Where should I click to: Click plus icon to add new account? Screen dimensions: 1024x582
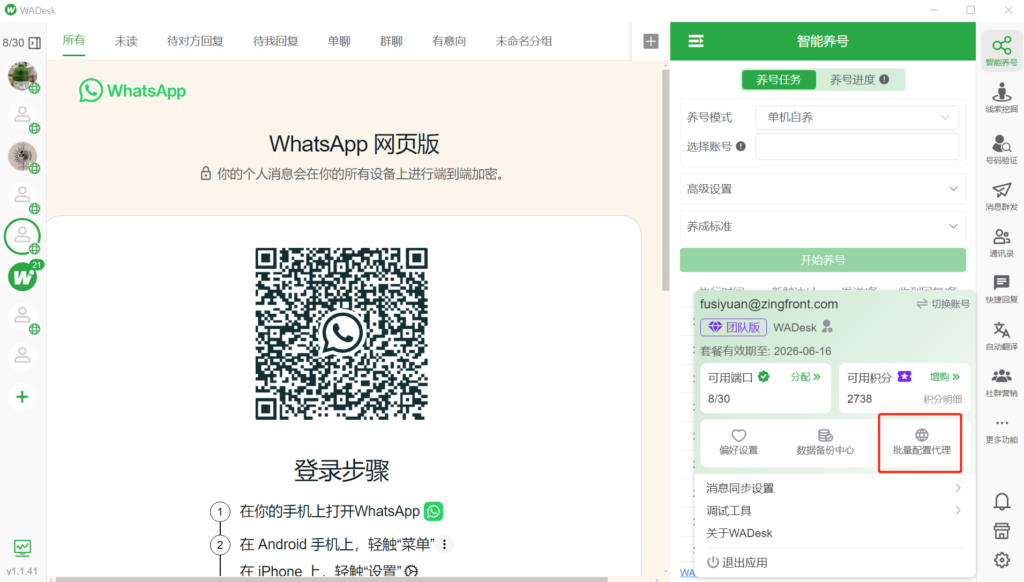(x=22, y=397)
